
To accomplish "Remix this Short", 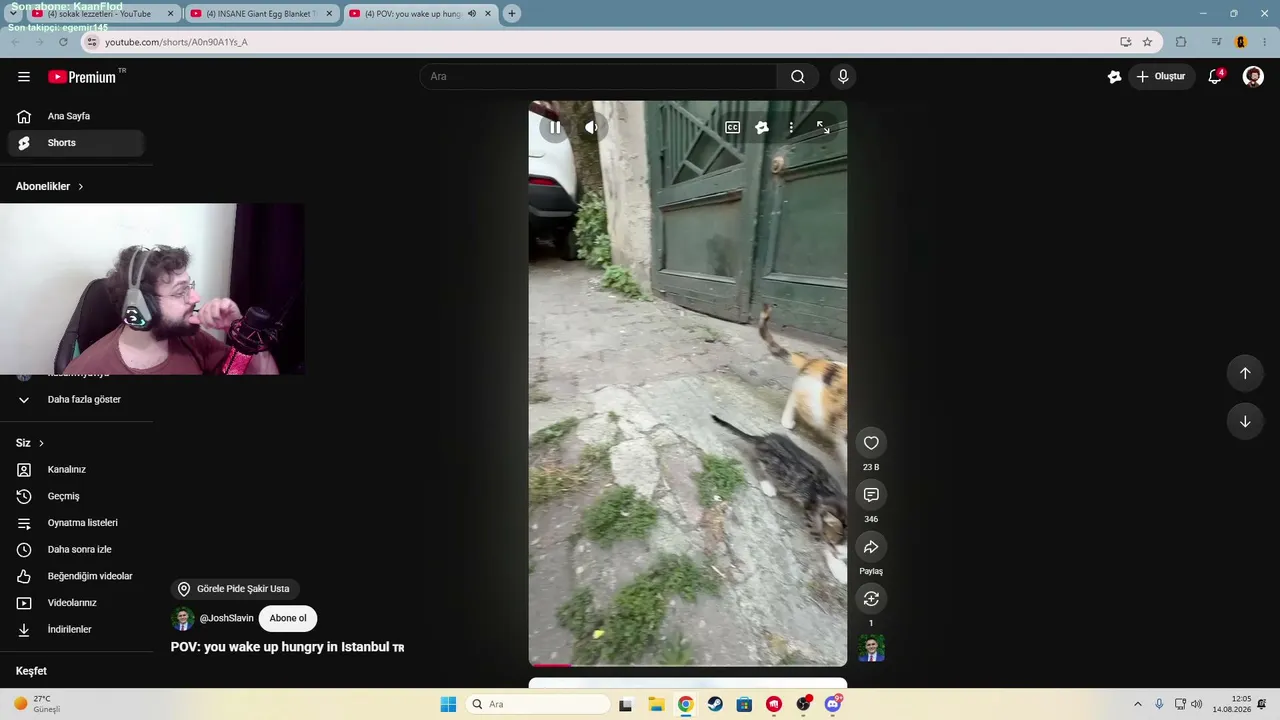I will coord(871,599).
